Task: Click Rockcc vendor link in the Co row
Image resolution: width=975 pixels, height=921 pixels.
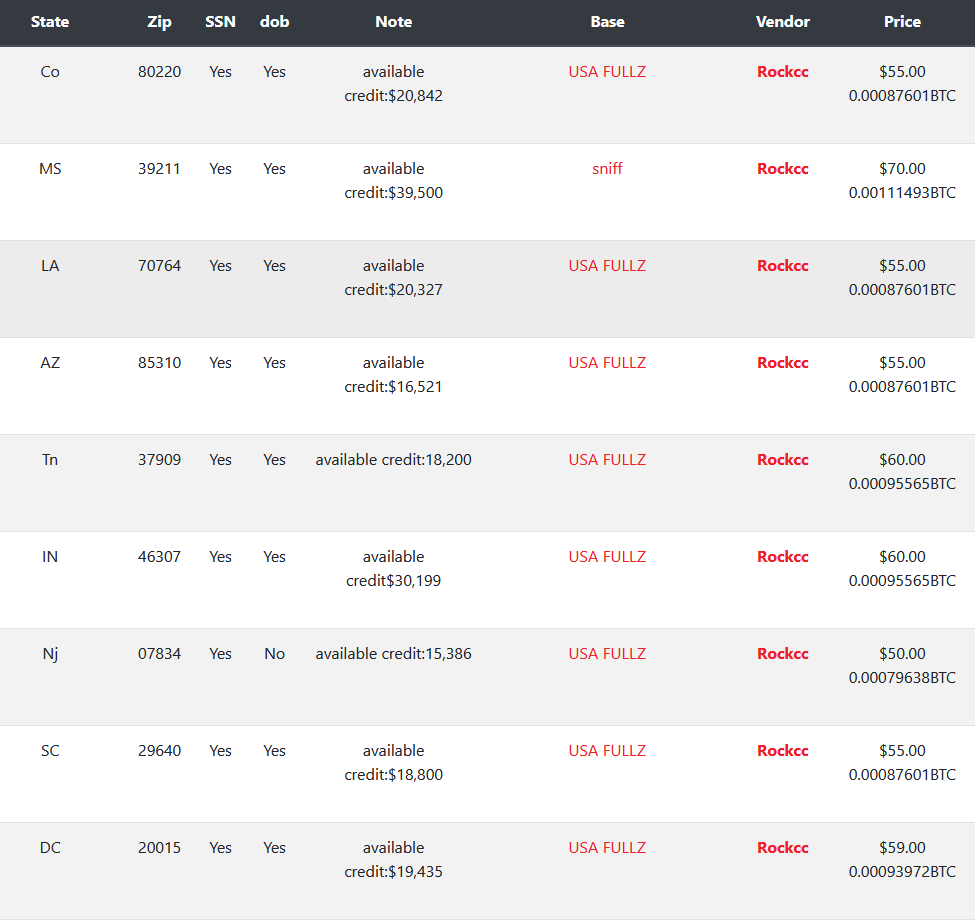Action: tap(783, 72)
